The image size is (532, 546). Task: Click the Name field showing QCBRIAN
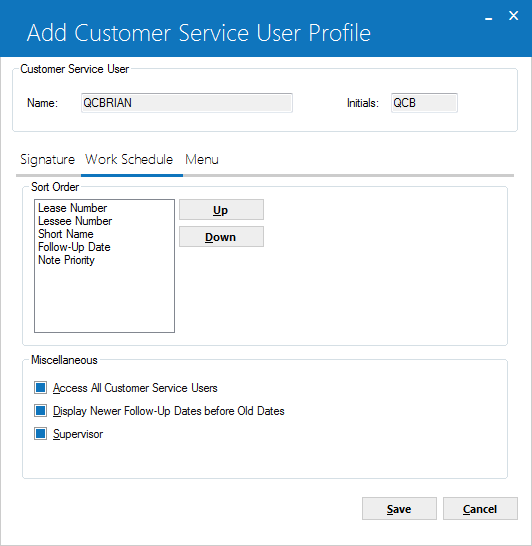tap(187, 103)
